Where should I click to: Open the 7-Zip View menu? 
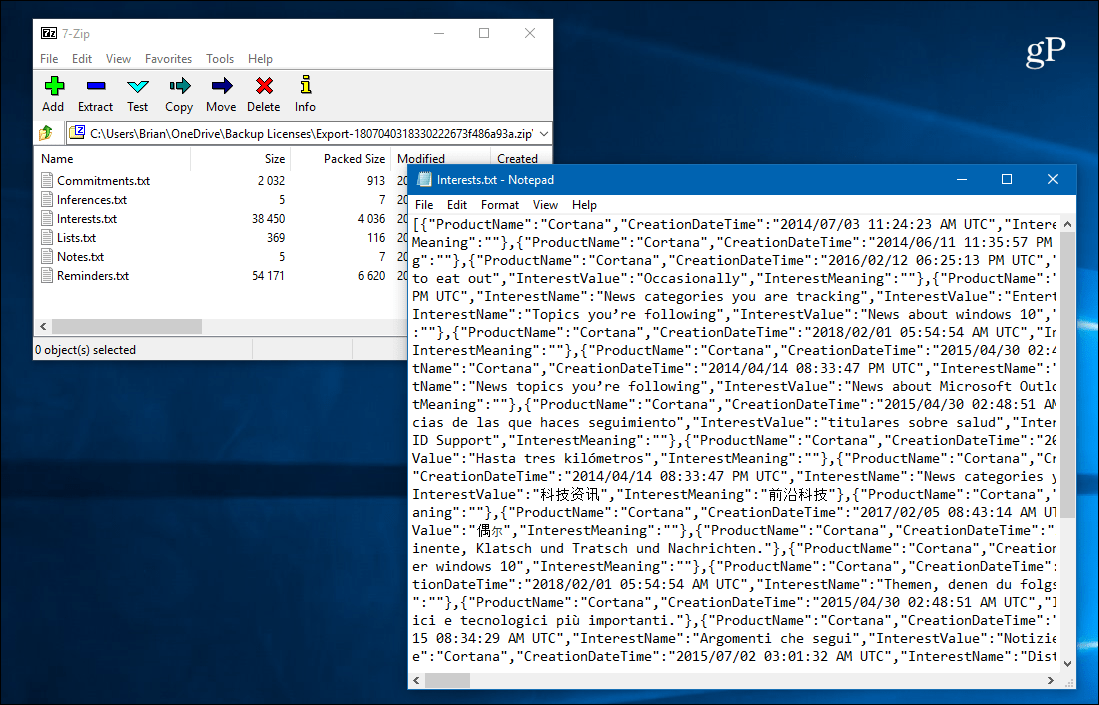118,59
